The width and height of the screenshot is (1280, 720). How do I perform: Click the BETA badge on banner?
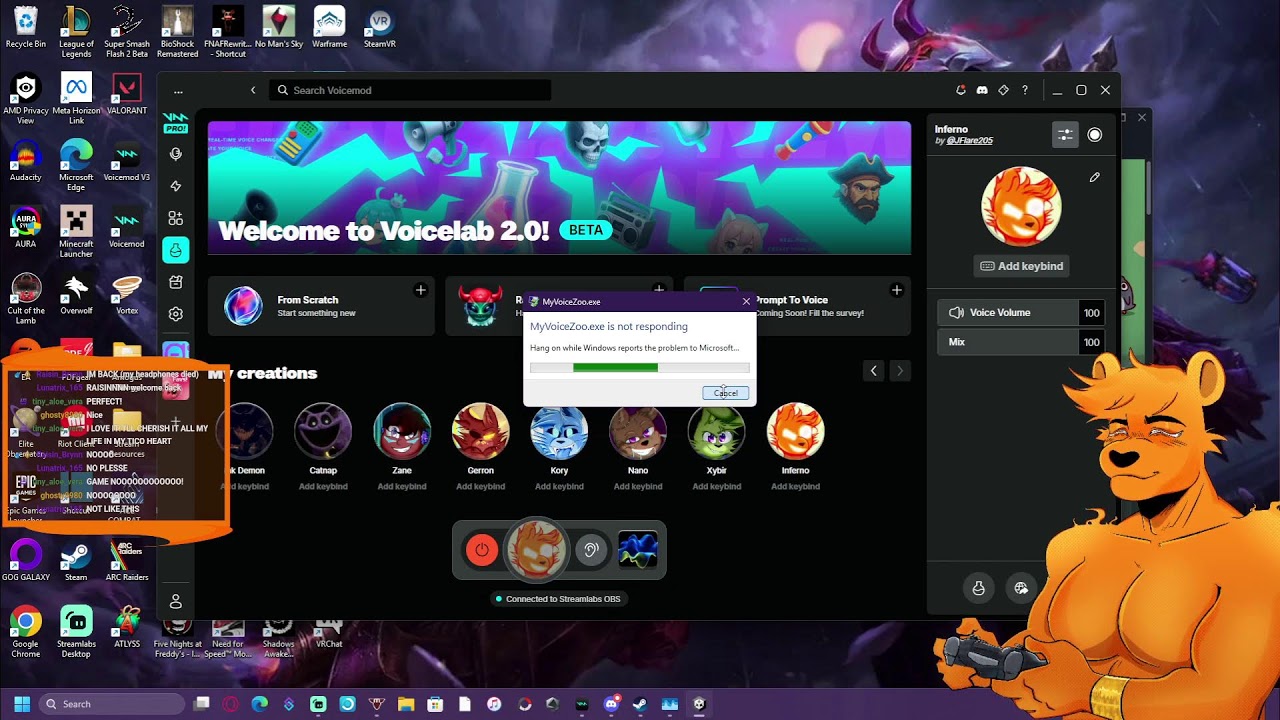click(586, 230)
